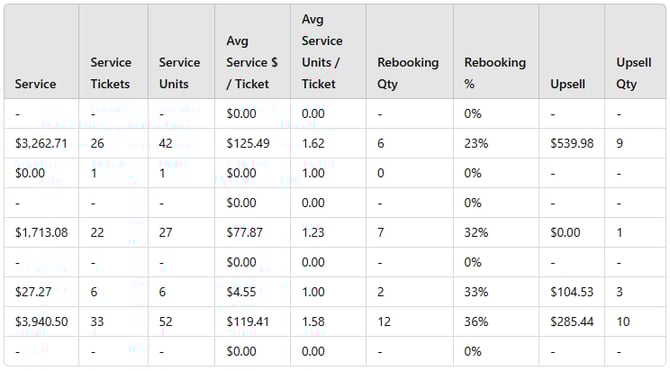Image resolution: width=670 pixels, height=371 pixels.
Task: Click the 36% rebooking percentage cell
Action: click(x=476, y=321)
